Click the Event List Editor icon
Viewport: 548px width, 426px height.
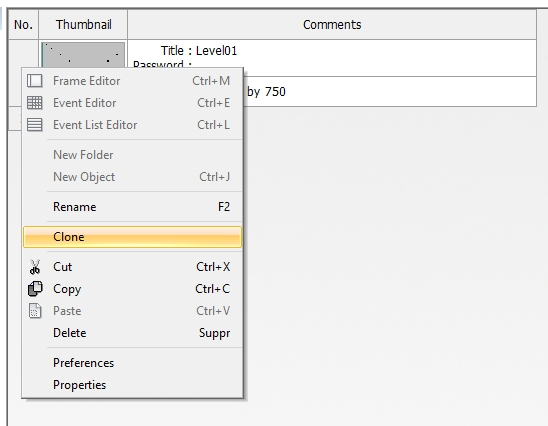point(35,125)
